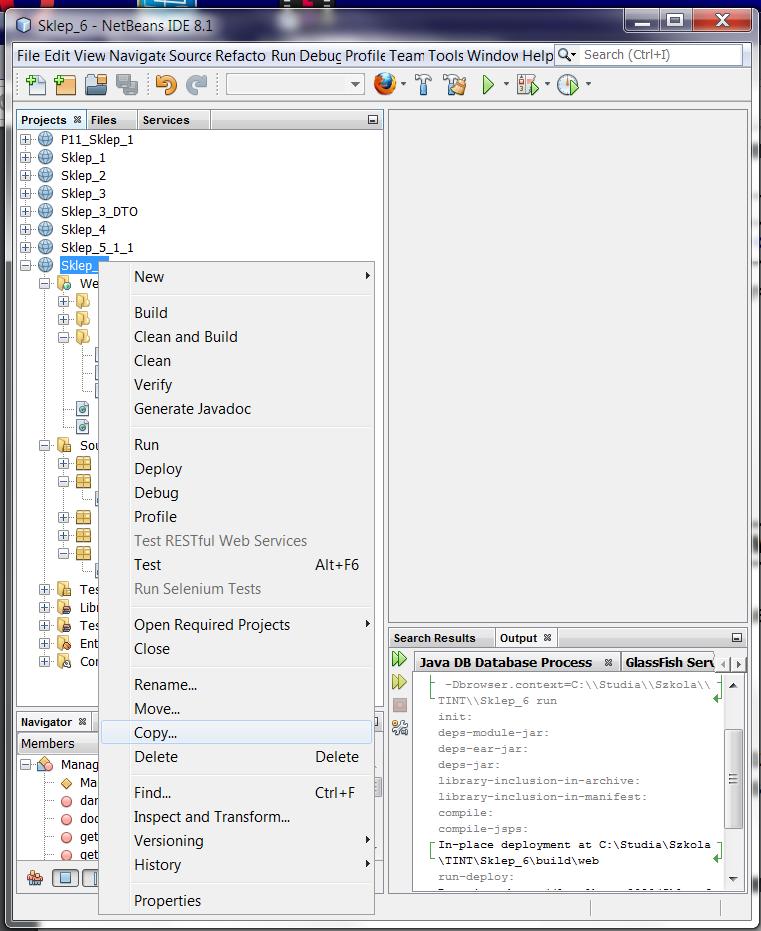The width and height of the screenshot is (761, 931).
Task: Close Java DB Database Process tab
Action: point(608,662)
